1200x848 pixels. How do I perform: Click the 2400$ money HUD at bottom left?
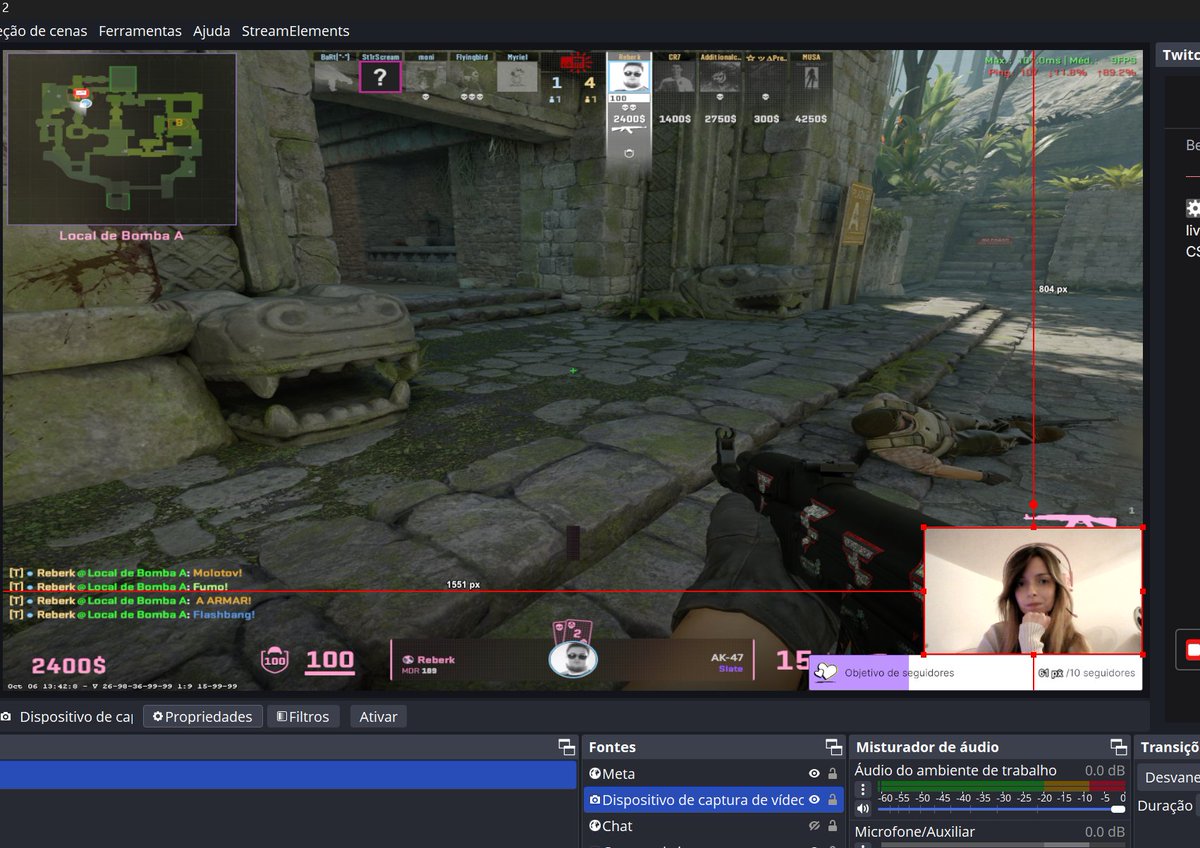point(69,665)
